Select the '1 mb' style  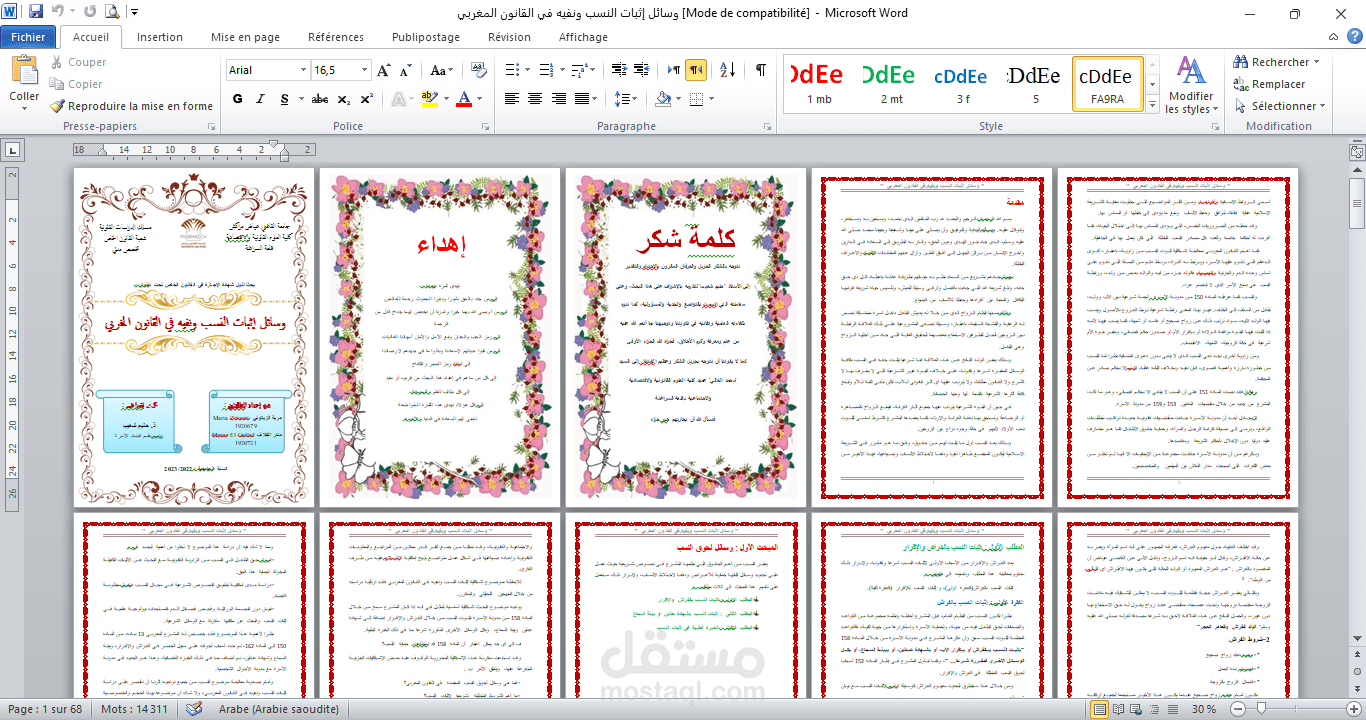819,83
